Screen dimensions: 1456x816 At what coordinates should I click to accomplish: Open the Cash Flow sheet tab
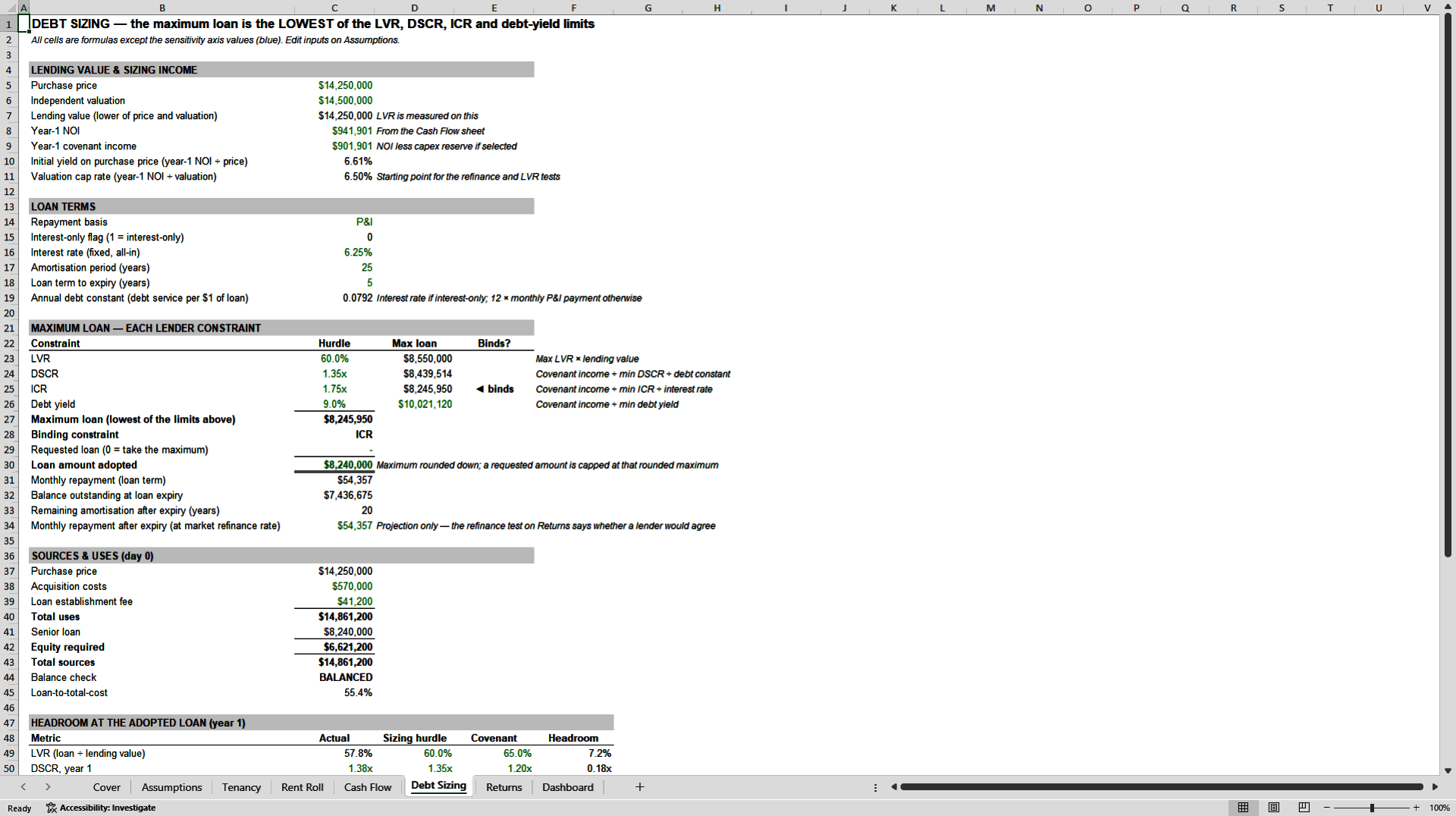pos(368,787)
